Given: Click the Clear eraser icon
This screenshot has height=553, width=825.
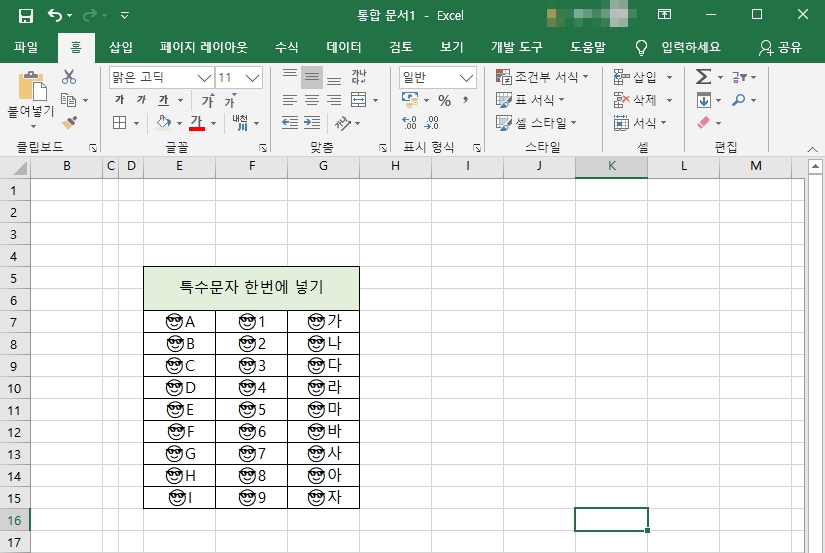Looking at the screenshot, I should pyautogui.click(x=703, y=123).
